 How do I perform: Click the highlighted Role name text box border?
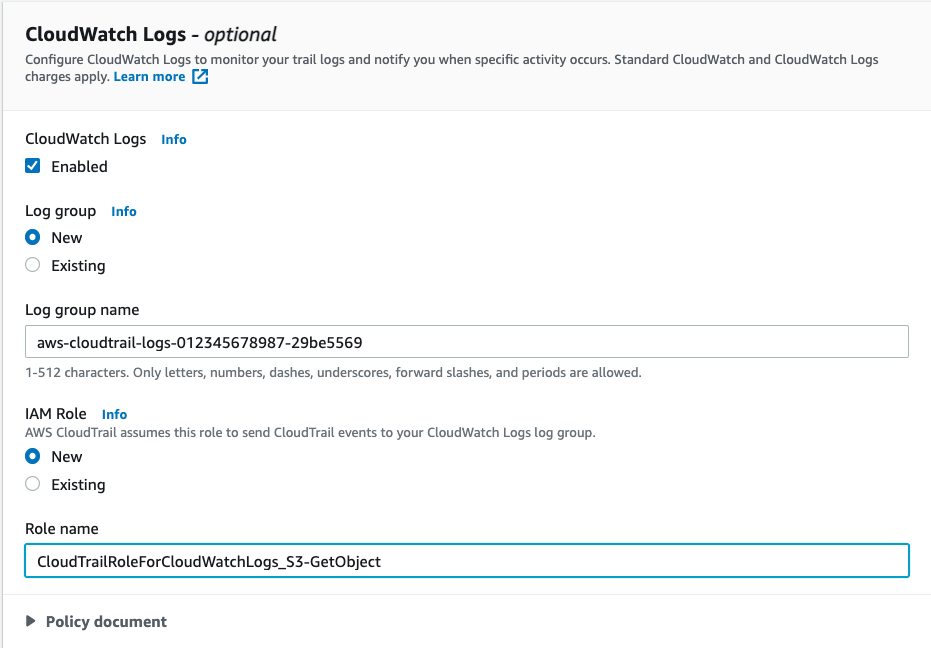click(466, 546)
